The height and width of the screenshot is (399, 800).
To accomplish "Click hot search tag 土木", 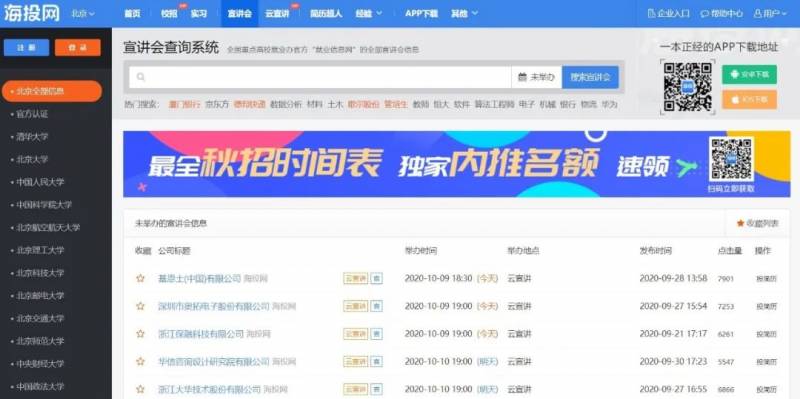I will [x=335, y=104].
